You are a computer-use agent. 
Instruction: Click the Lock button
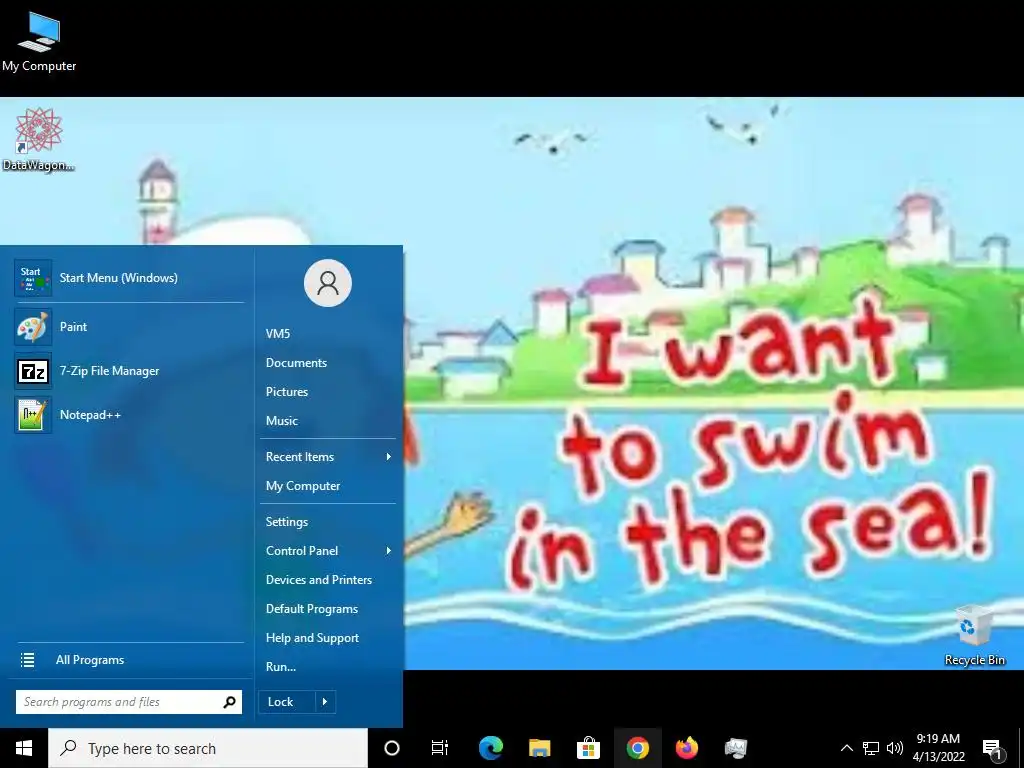point(287,702)
